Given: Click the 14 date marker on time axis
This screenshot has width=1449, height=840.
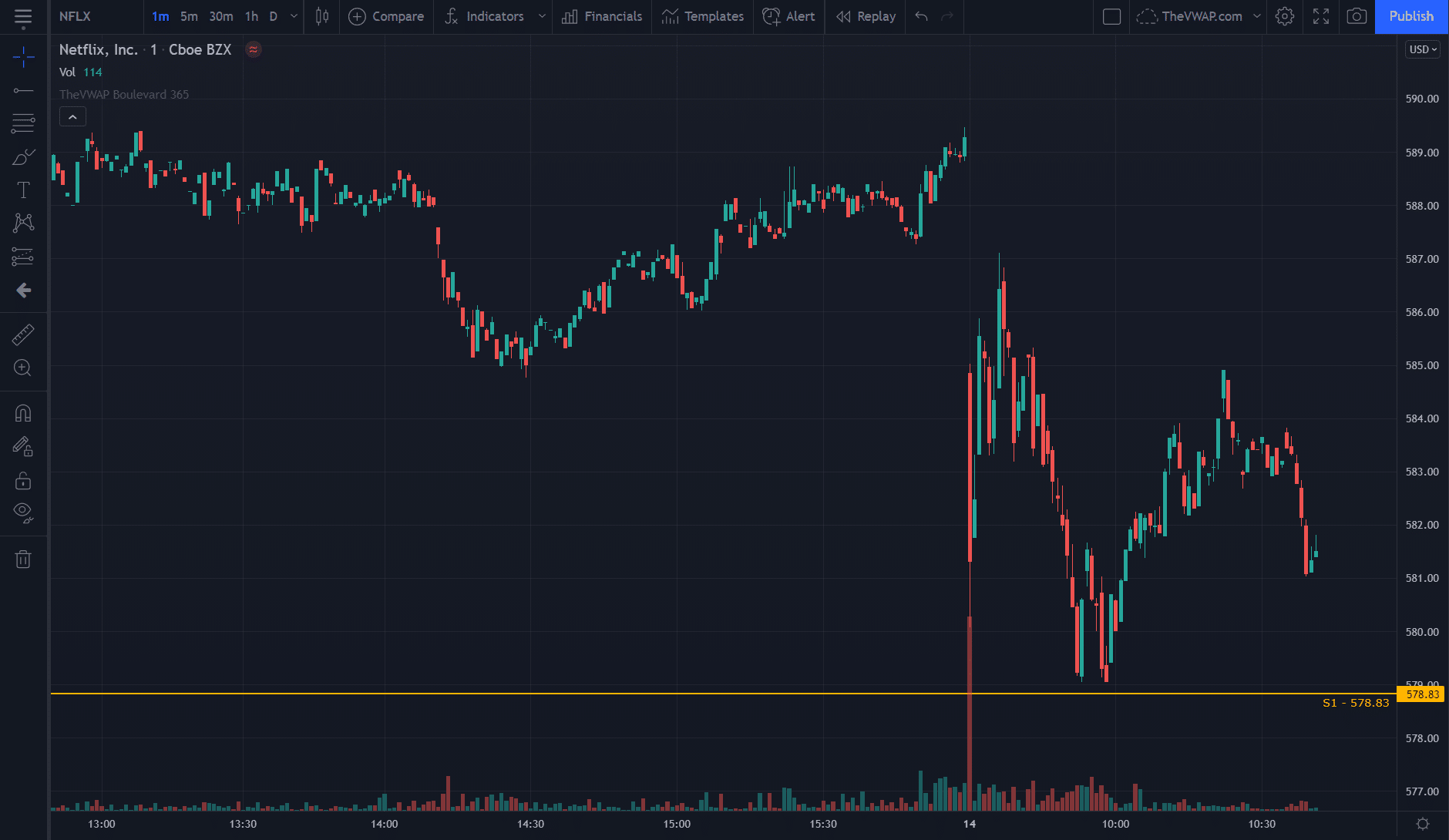Looking at the screenshot, I should click(970, 824).
